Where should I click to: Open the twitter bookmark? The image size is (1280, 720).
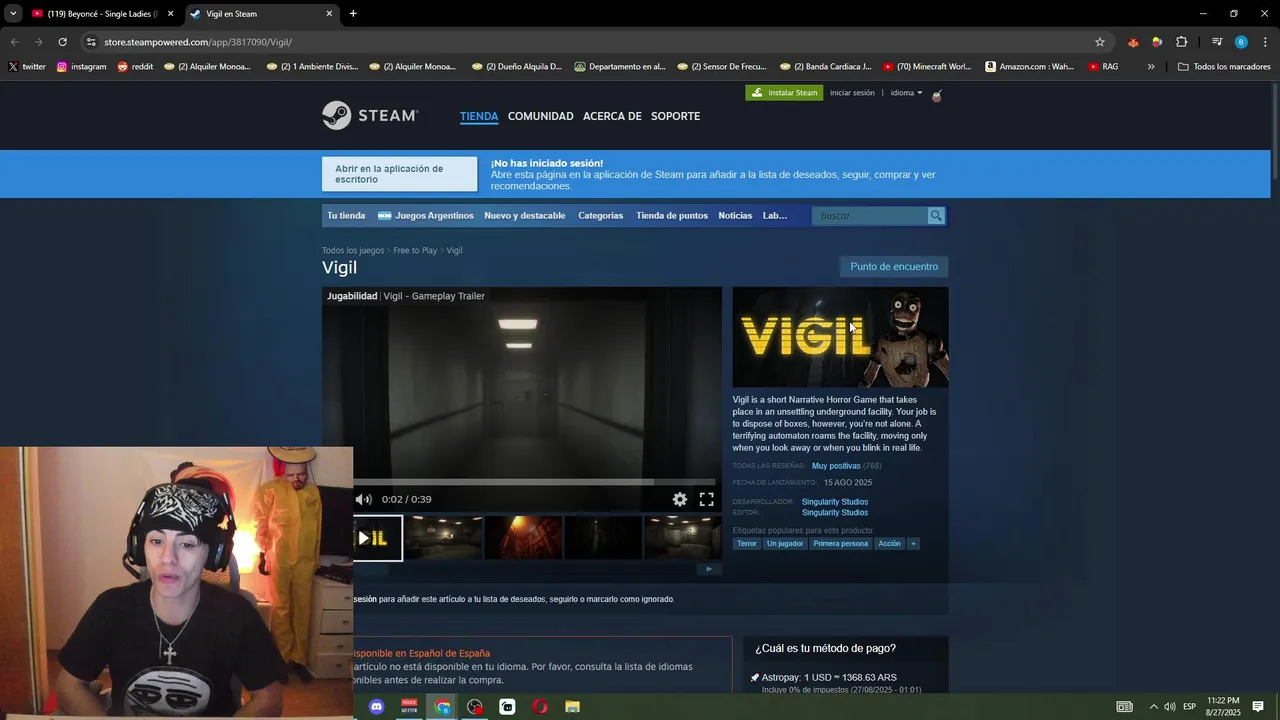click(27, 67)
